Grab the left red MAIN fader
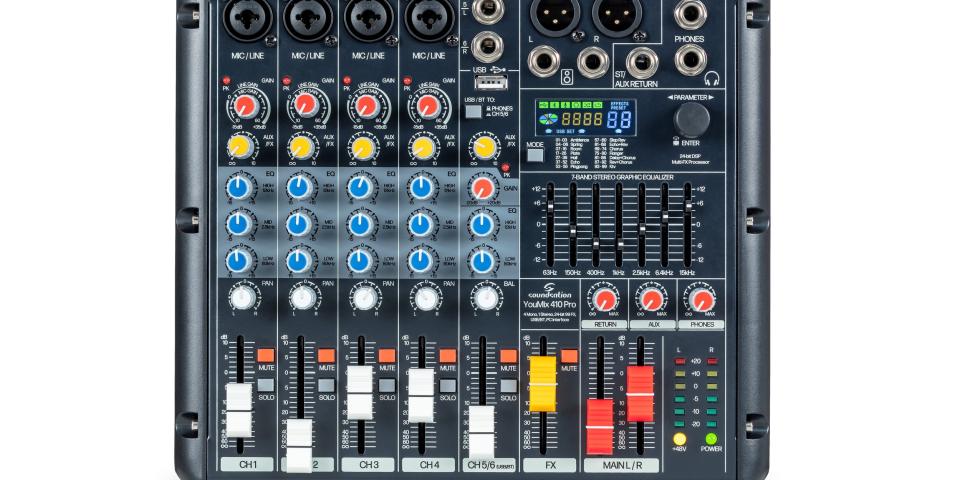The image size is (960, 480). pos(599,427)
